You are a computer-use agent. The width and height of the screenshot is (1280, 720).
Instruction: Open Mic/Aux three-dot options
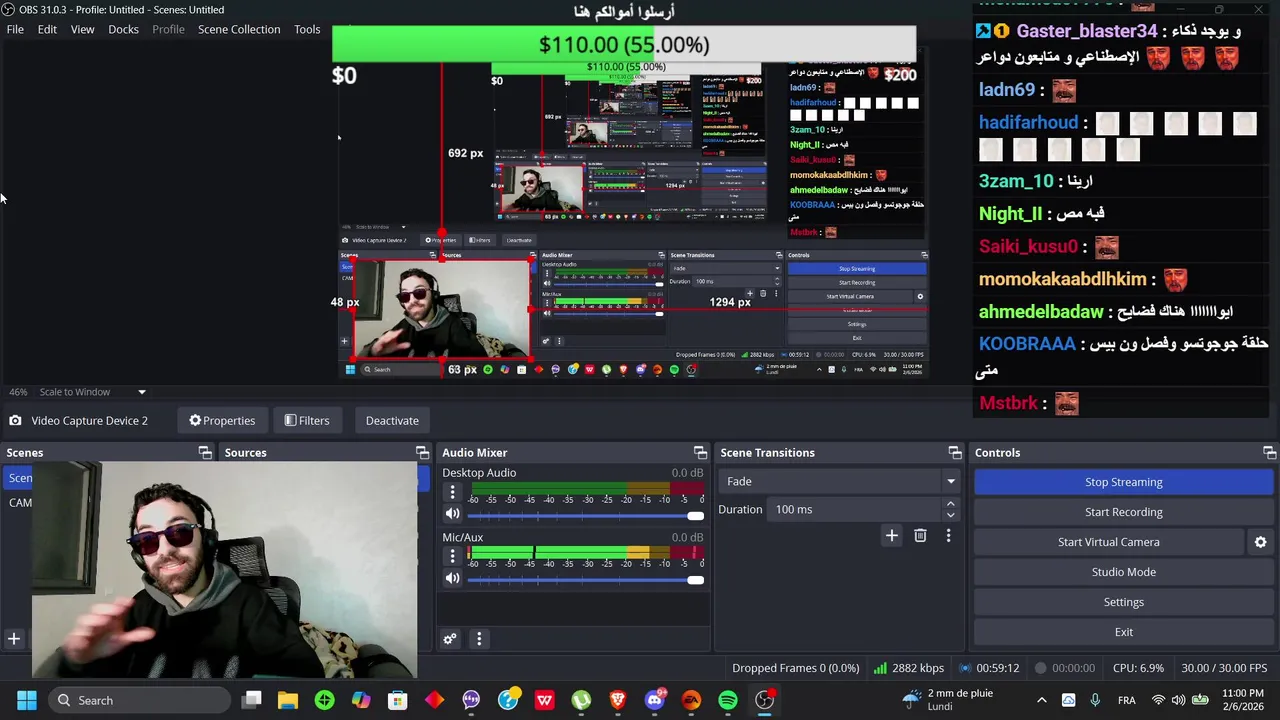[x=452, y=556]
